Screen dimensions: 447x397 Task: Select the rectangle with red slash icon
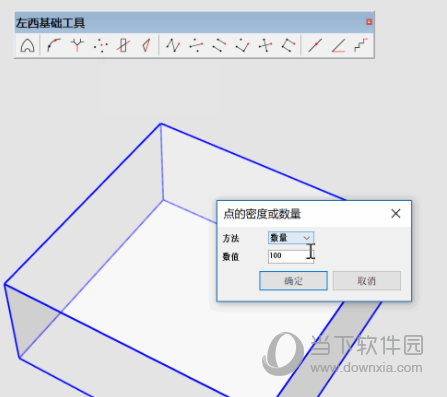coord(123,45)
